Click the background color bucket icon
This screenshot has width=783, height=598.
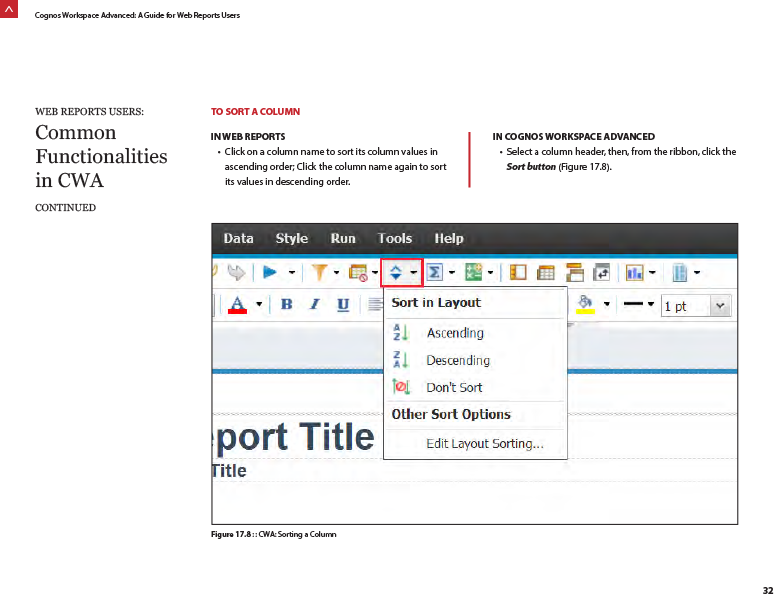[x=585, y=304]
